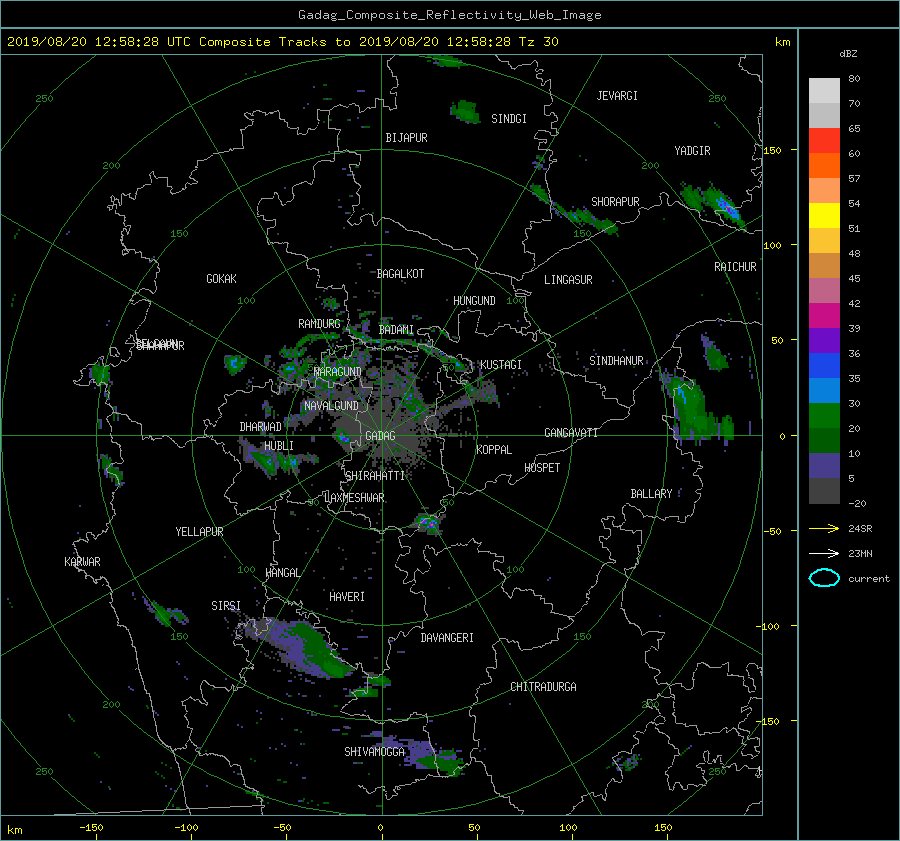This screenshot has height=841, width=900.
Task: Click the dBZ legend heading
Action: coord(848,54)
